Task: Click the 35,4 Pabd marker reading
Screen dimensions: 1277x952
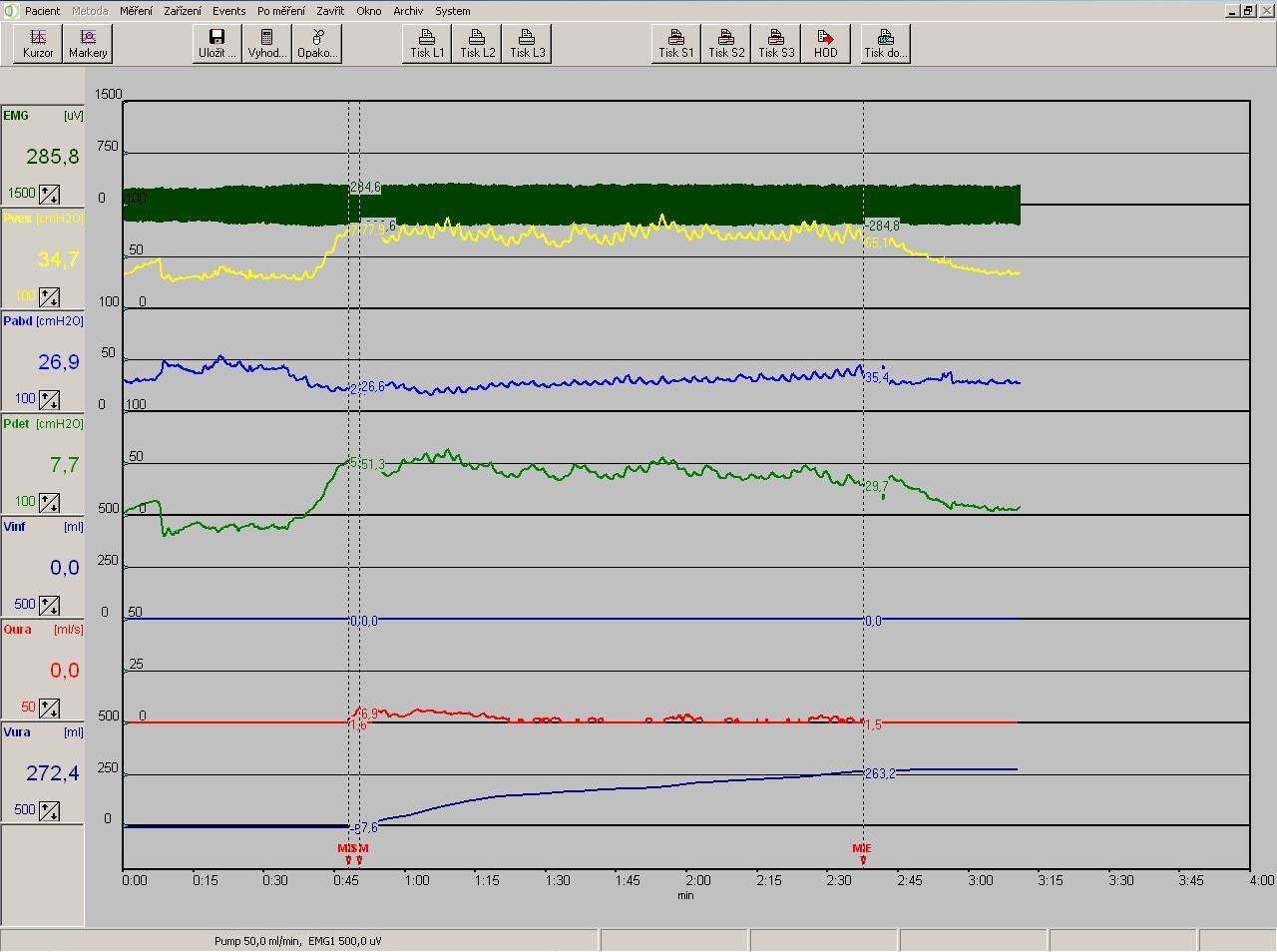Action: point(877,378)
